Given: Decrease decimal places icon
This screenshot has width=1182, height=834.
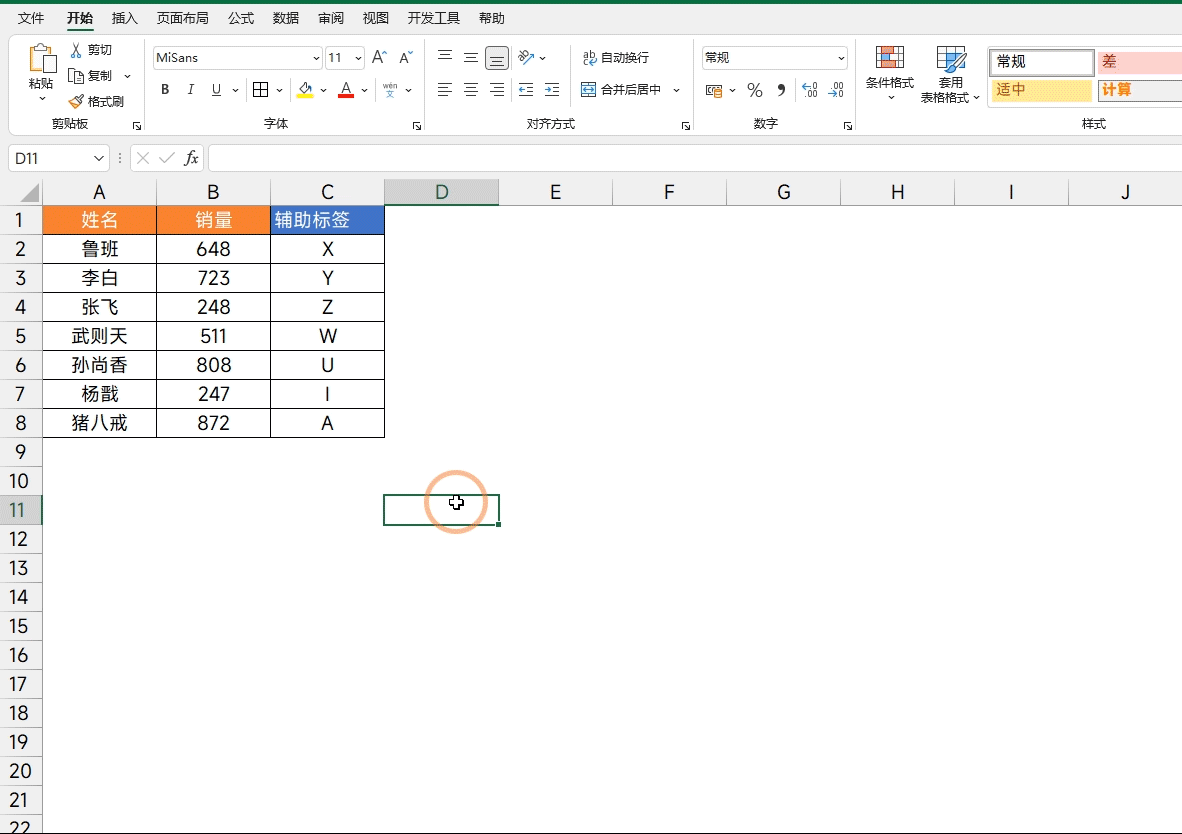Looking at the screenshot, I should tap(836, 90).
